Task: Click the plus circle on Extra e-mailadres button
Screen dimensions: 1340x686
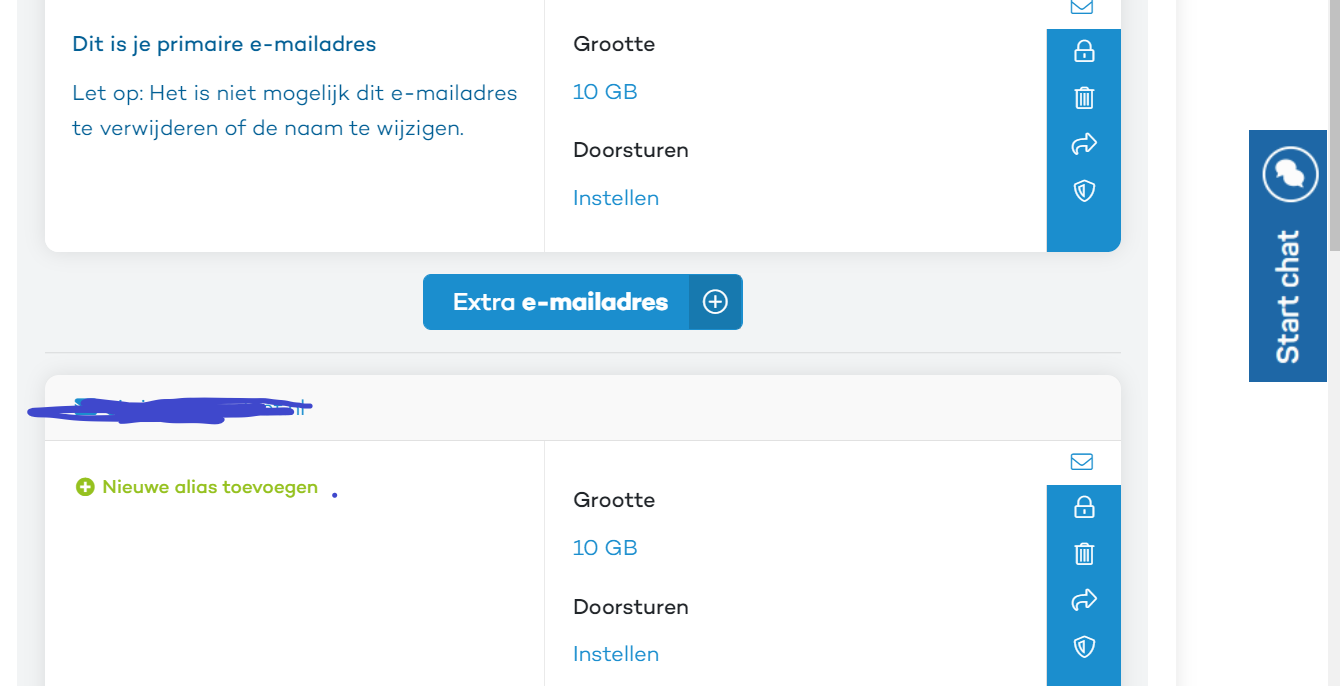Action: [715, 302]
